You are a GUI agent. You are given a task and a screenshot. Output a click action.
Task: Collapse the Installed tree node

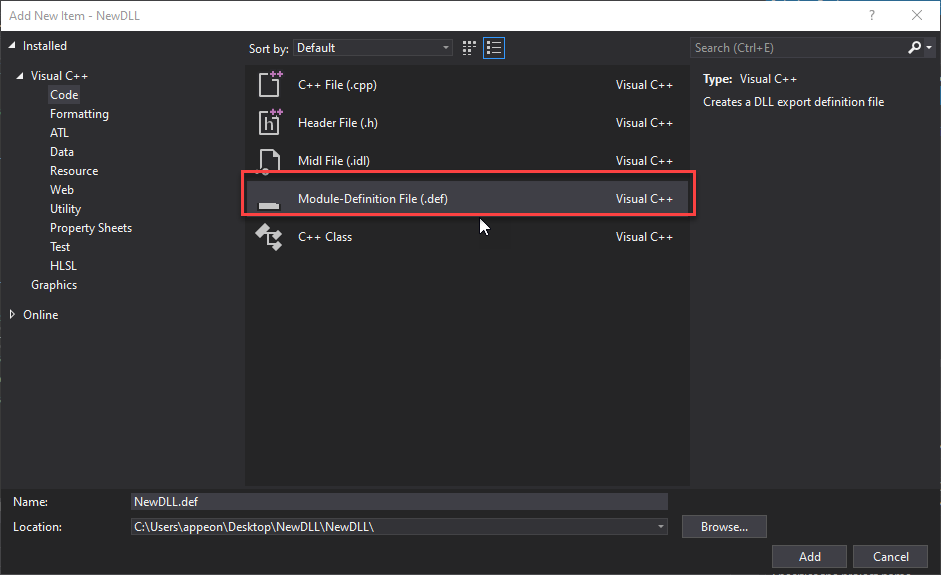pos(12,46)
